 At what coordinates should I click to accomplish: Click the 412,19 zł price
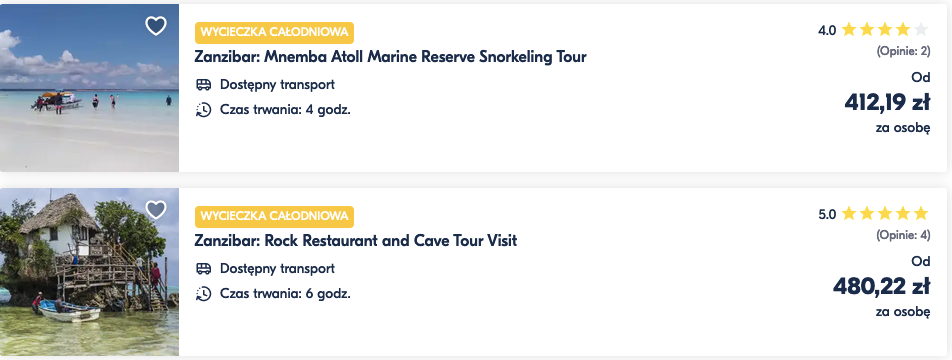point(887,103)
